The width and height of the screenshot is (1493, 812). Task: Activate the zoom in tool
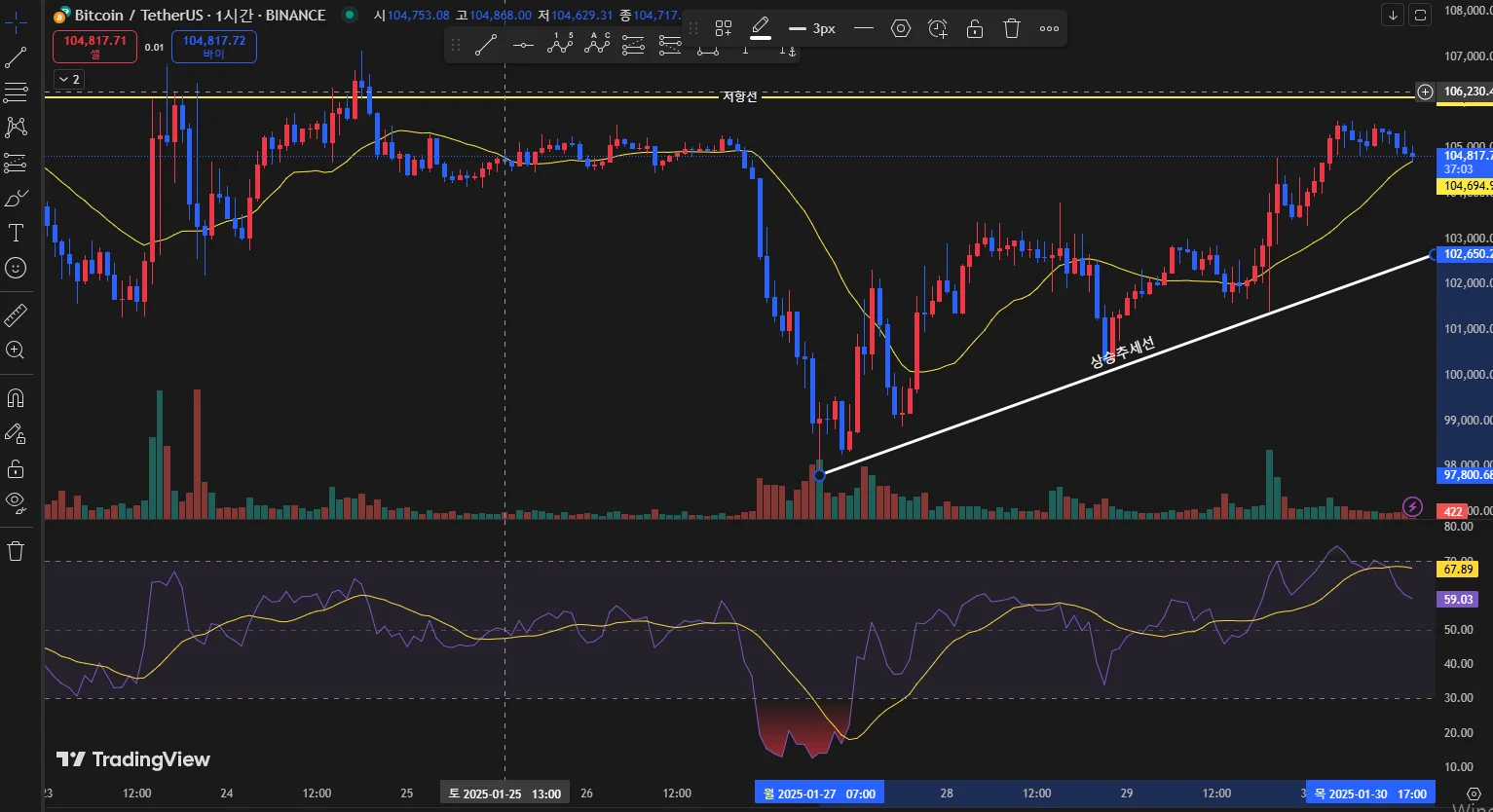tap(16, 350)
